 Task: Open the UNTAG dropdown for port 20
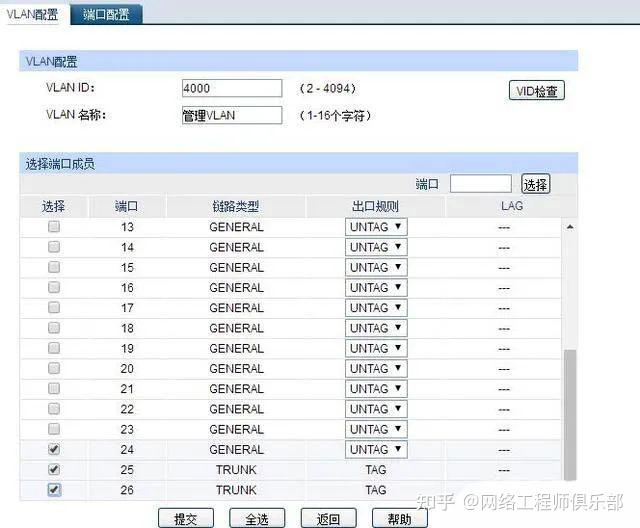coord(376,368)
